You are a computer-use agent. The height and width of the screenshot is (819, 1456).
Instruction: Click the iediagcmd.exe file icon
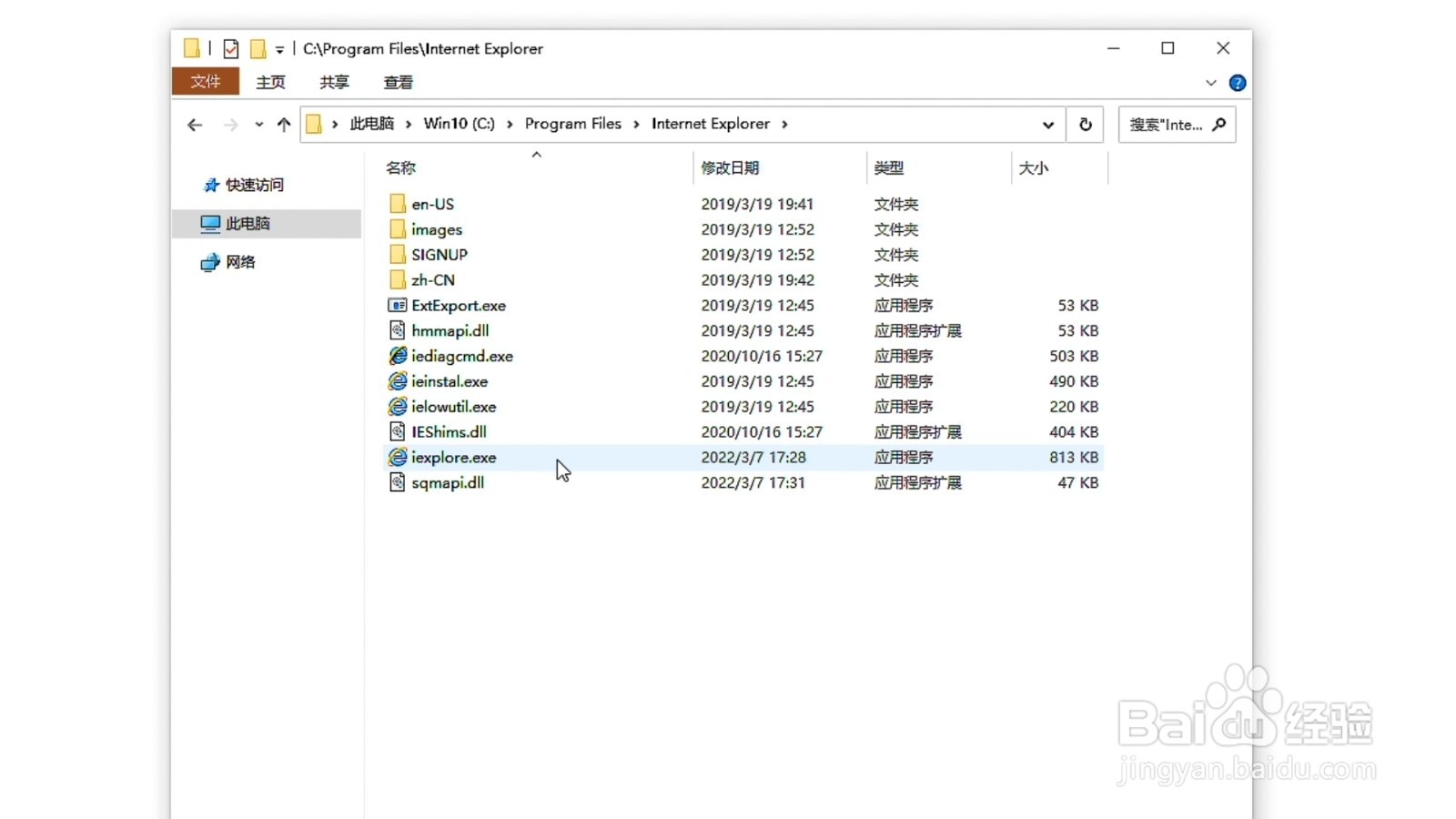(x=398, y=356)
